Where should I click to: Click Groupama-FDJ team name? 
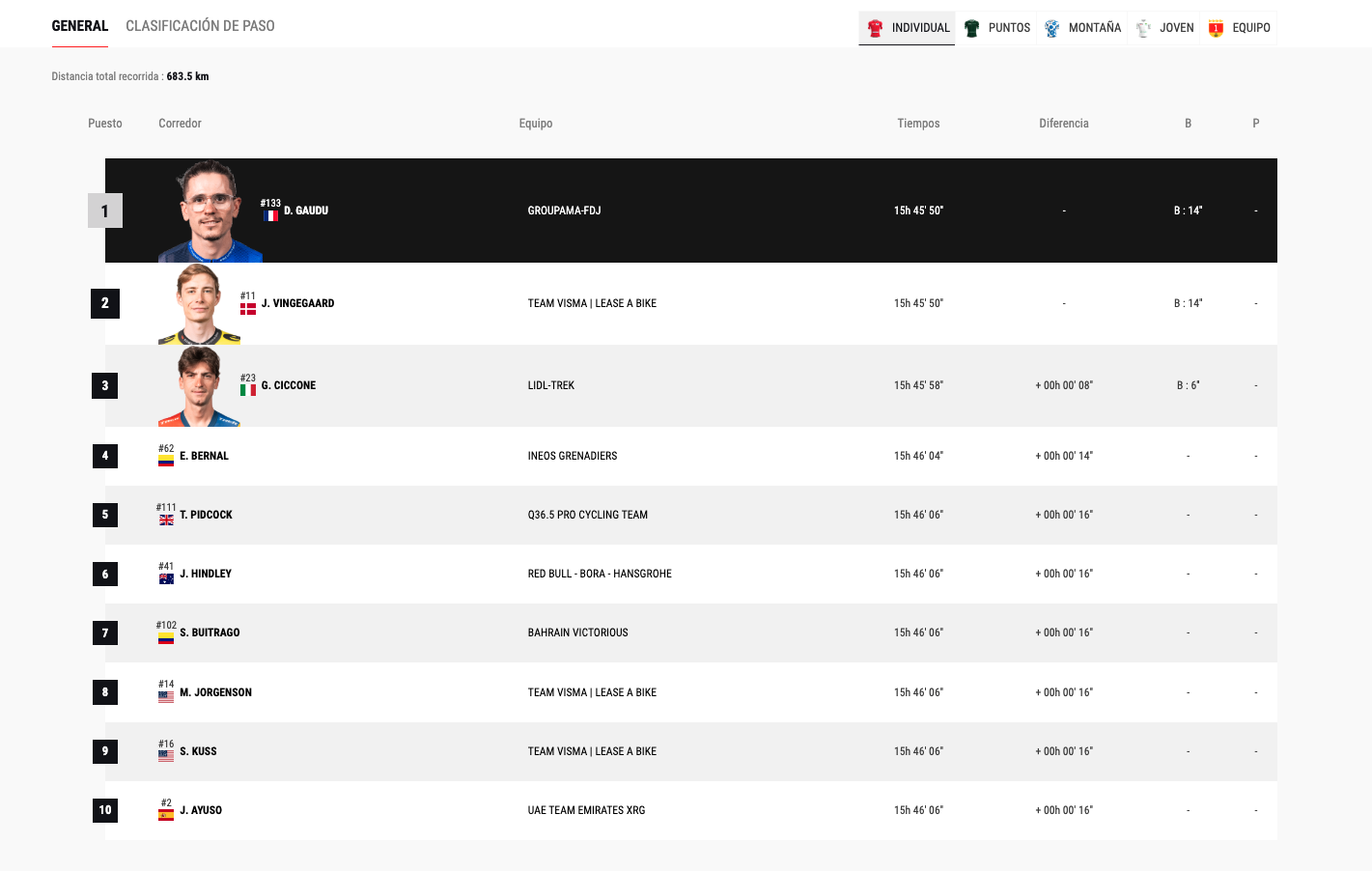coord(564,211)
